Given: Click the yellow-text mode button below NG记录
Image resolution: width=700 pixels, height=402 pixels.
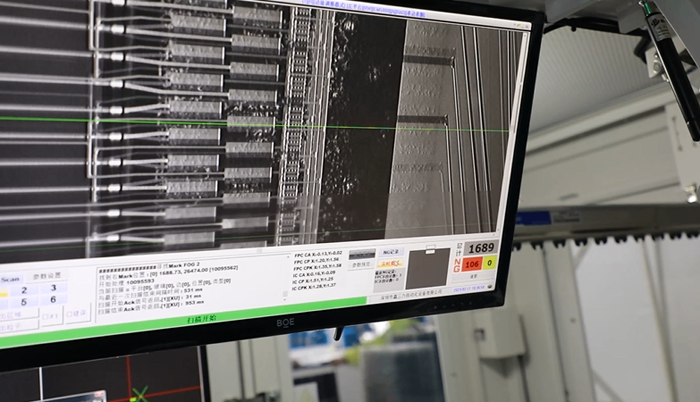Looking at the screenshot, I should 388,262.
